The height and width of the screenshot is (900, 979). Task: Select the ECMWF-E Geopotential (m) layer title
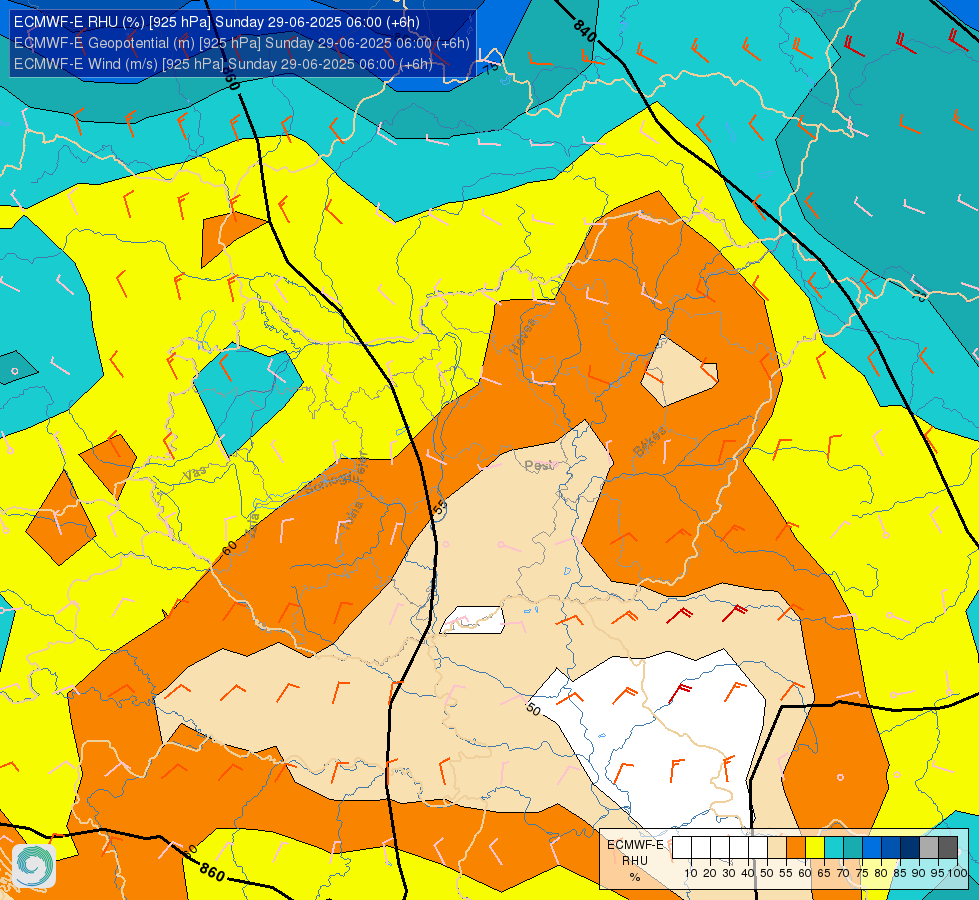point(242,43)
